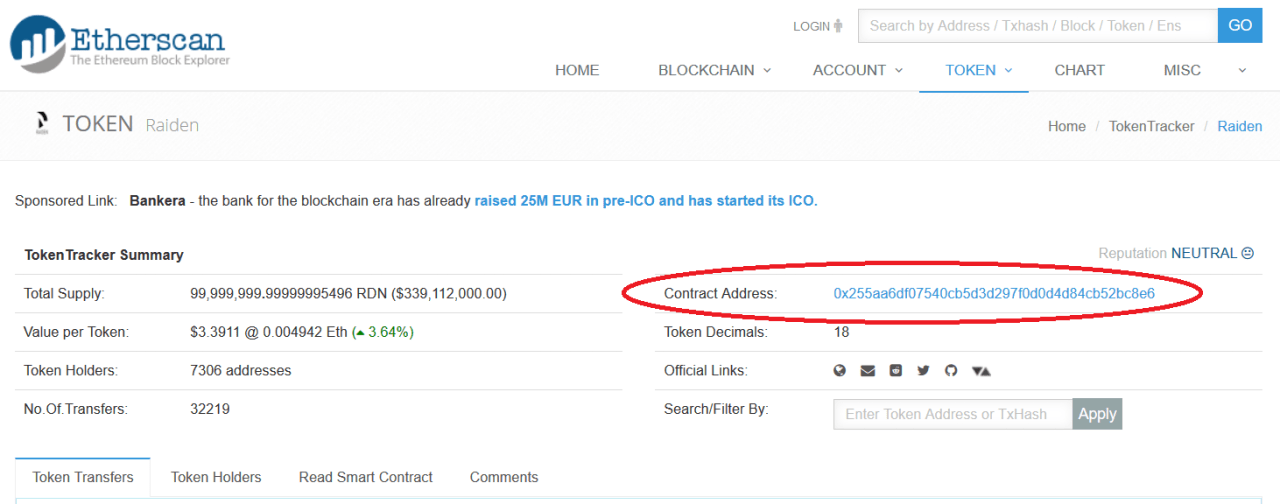The height and width of the screenshot is (504, 1280).
Task: Open the Raiden official website globe icon
Action: 840,370
